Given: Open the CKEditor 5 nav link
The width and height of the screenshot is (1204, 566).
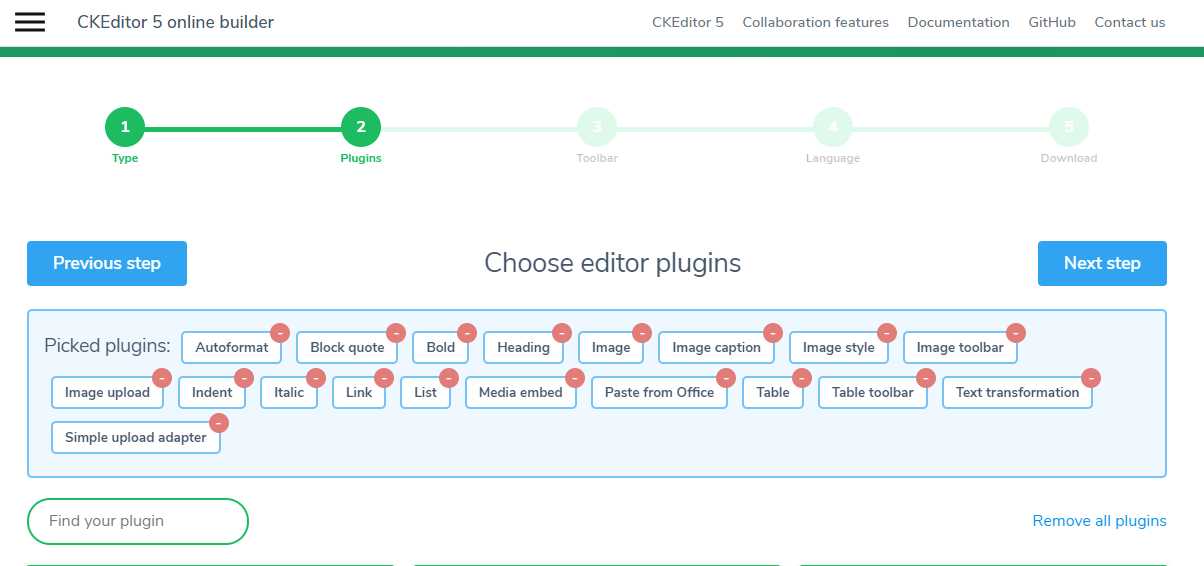Looking at the screenshot, I should tap(688, 22).
